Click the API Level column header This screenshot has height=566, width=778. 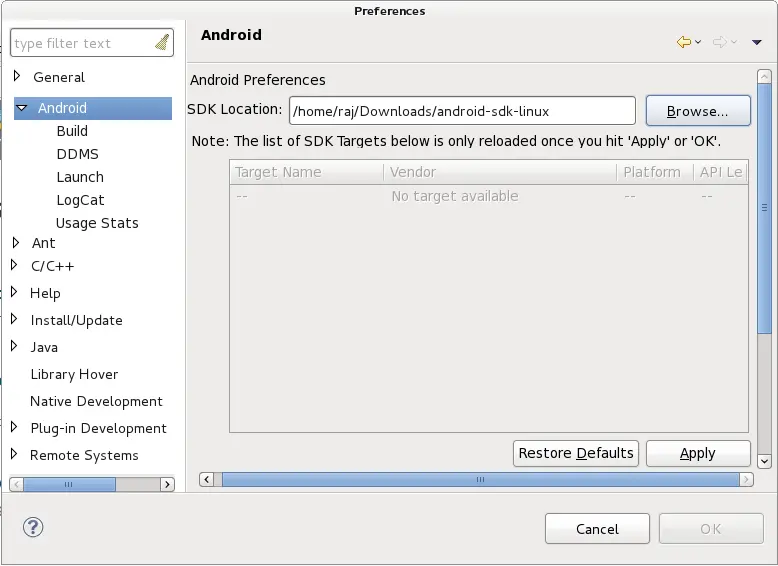(721, 172)
